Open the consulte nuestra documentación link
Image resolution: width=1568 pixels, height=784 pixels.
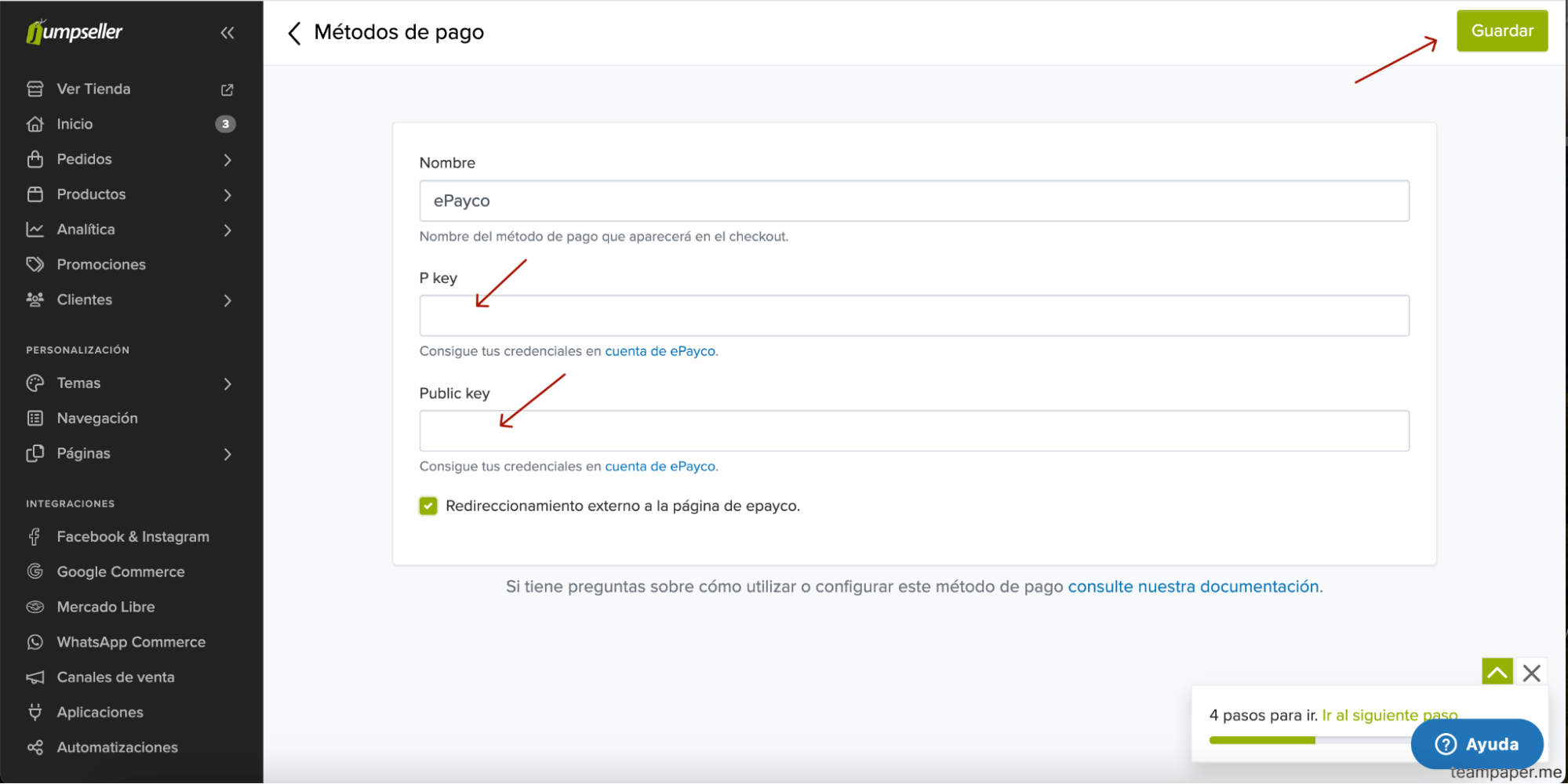(x=1195, y=587)
